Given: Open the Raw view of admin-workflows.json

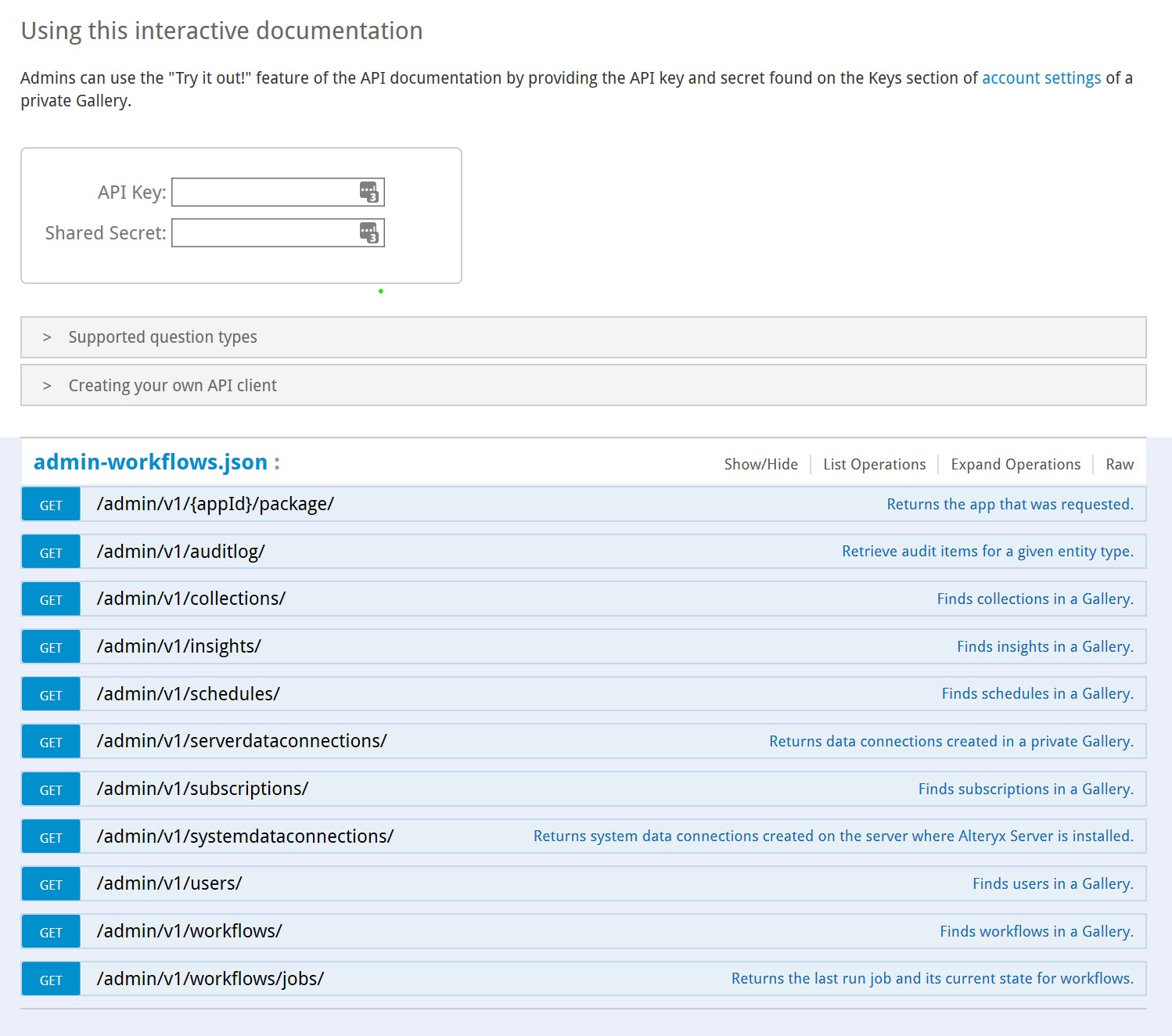Looking at the screenshot, I should click(x=1119, y=463).
